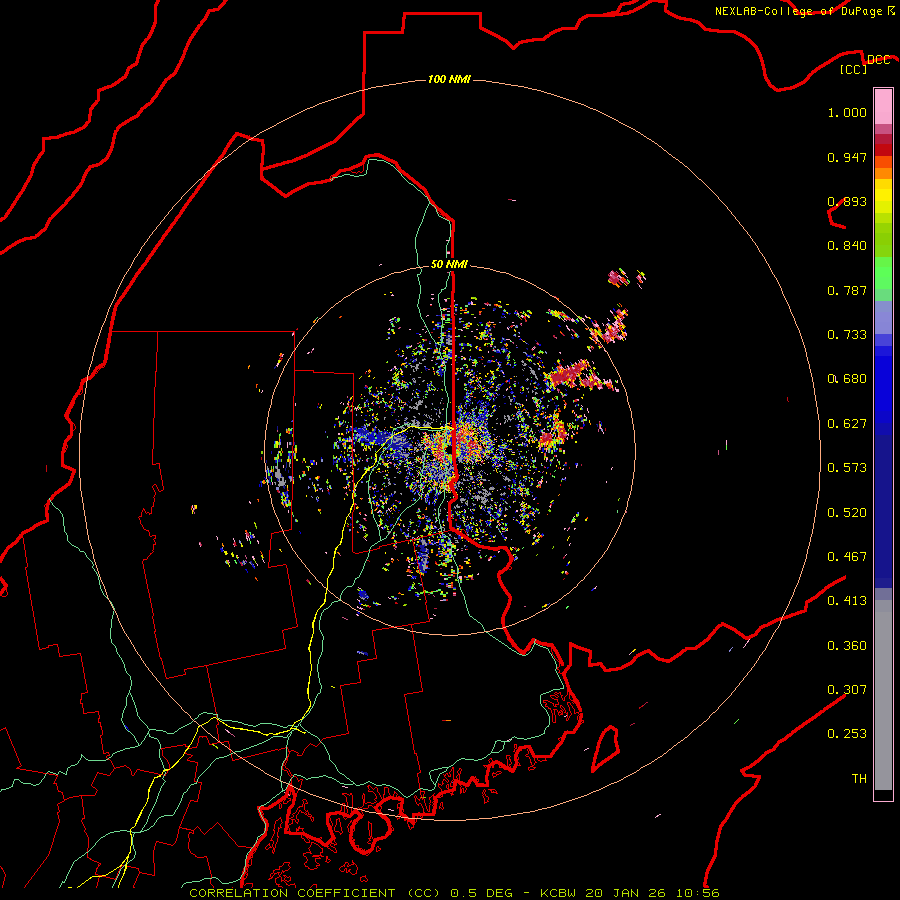Click the 0.413 scale value

[847, 601]
